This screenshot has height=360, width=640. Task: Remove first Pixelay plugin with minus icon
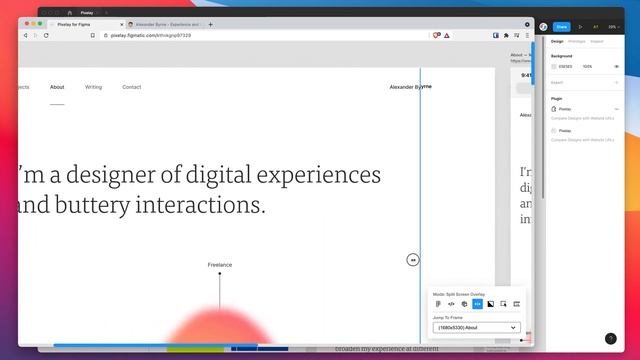tap(617, 109)
